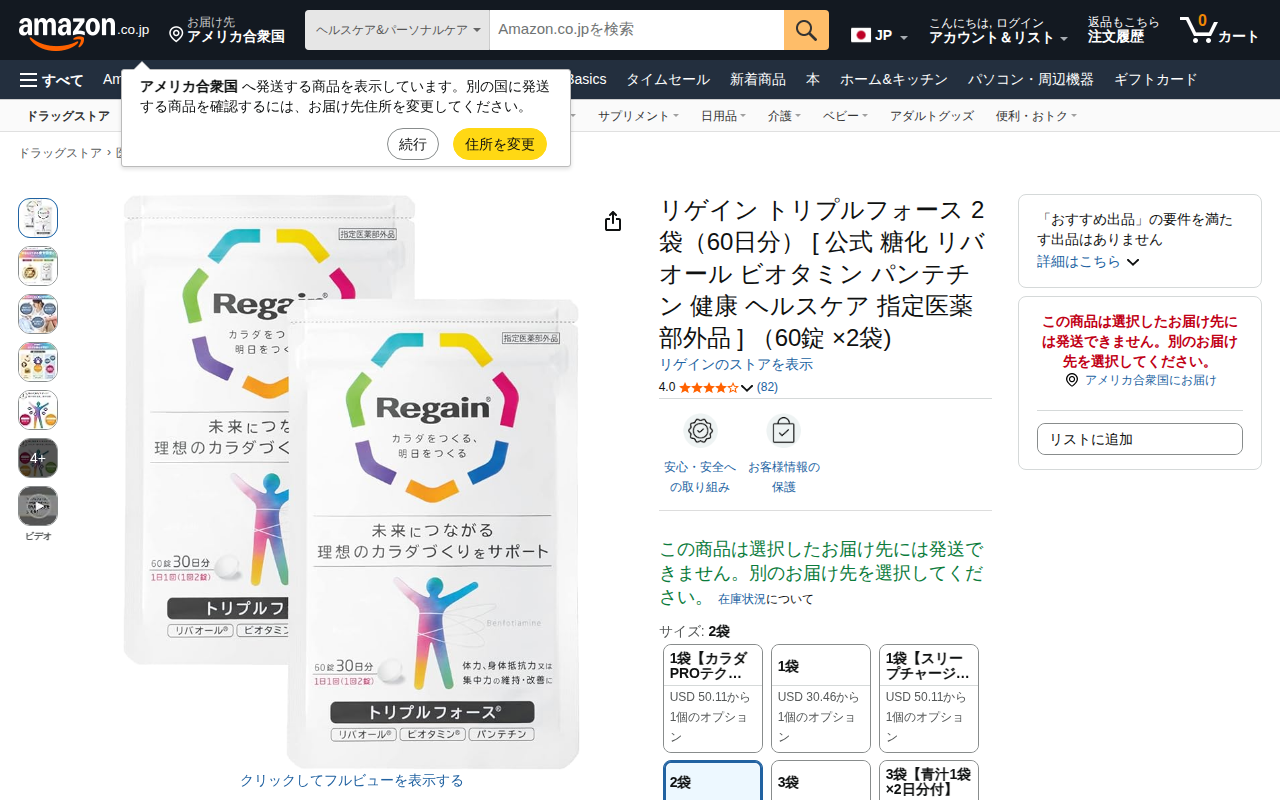Open the JP flag language selector
Viewport: 1280px width, 800px height.
tap(879, 36)
